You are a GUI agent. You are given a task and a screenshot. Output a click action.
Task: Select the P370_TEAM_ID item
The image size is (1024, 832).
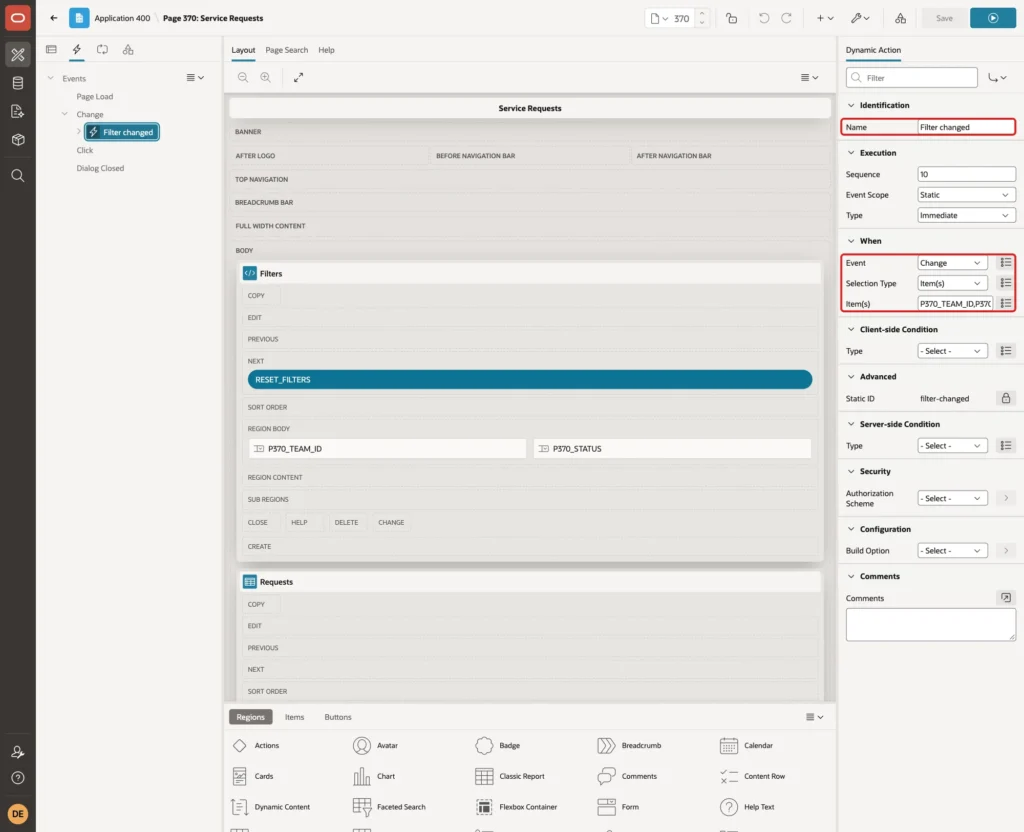387,449
